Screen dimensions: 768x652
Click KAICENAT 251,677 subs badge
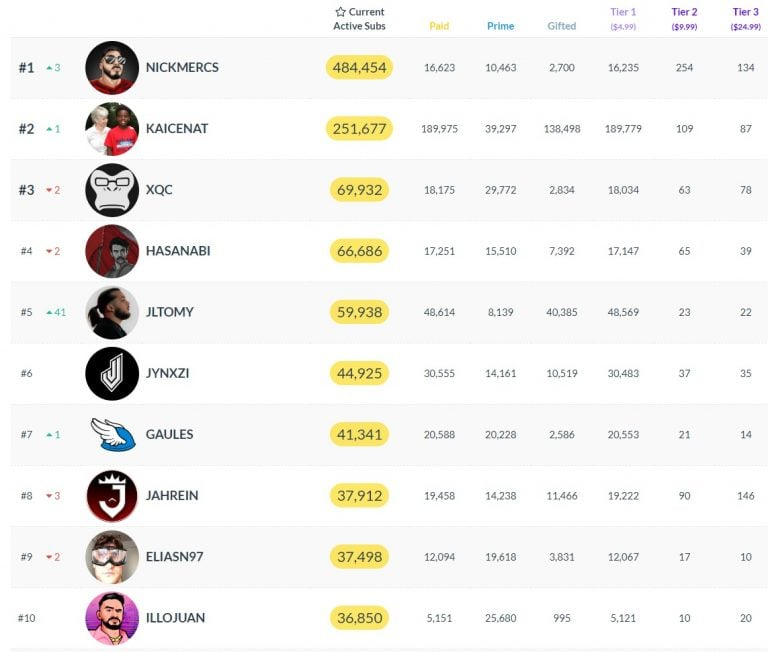tap(360, 129)
